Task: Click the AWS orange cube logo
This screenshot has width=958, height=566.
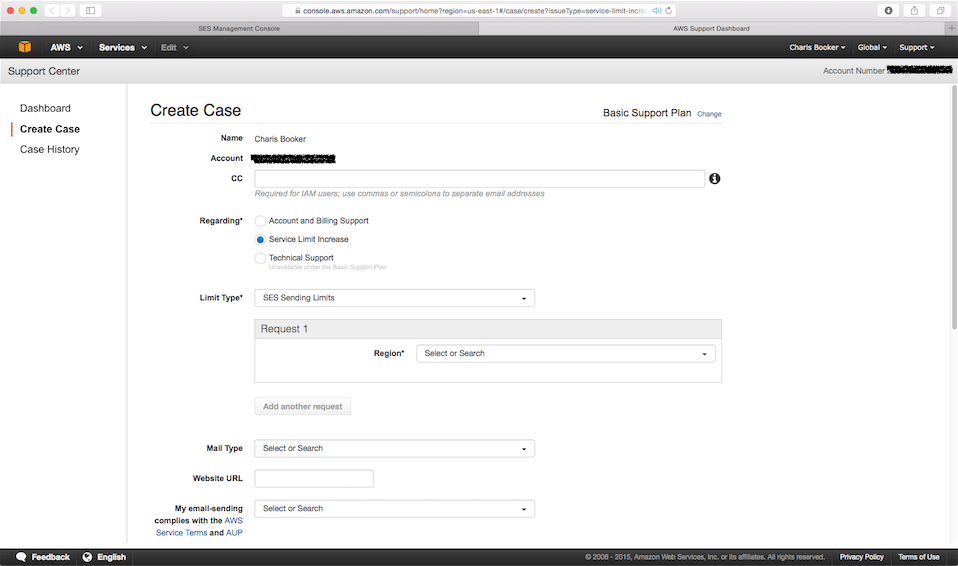Action: tap(24, 47)
